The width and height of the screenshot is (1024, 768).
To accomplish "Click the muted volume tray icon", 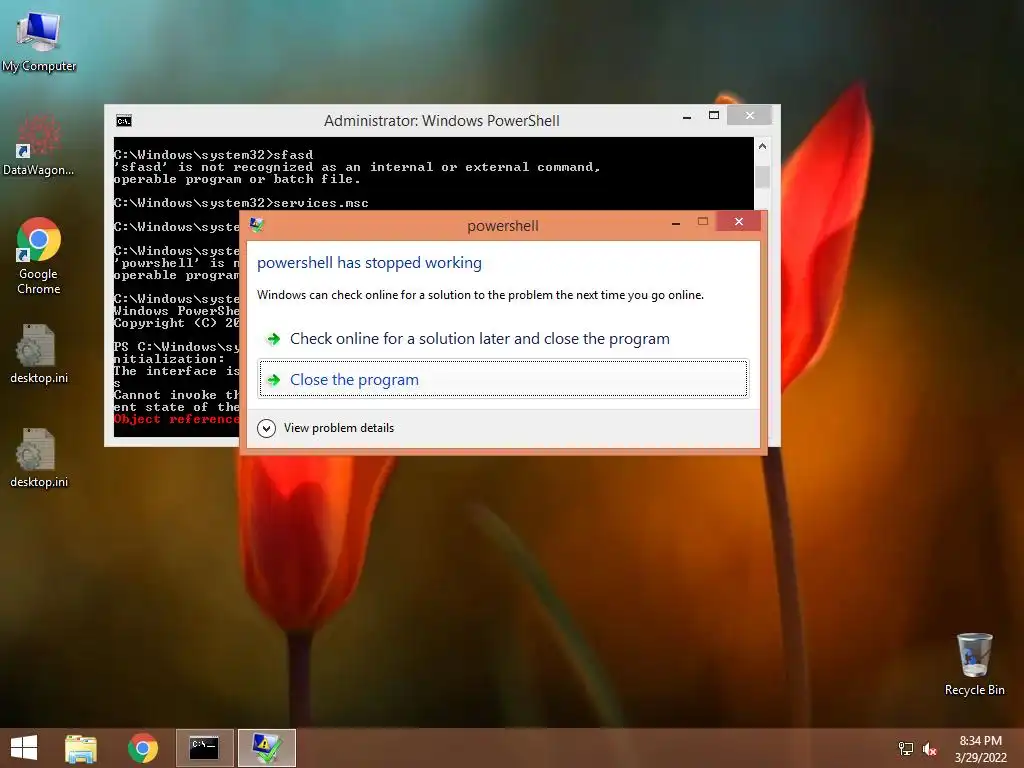I will pos(929,748).
